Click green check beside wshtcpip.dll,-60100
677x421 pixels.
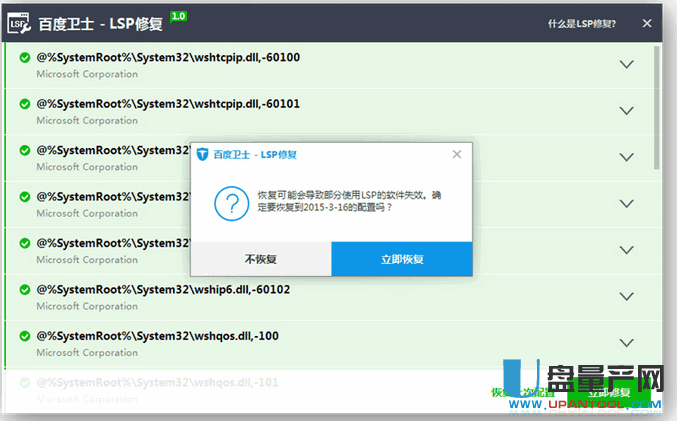click(x=25, y=57)
